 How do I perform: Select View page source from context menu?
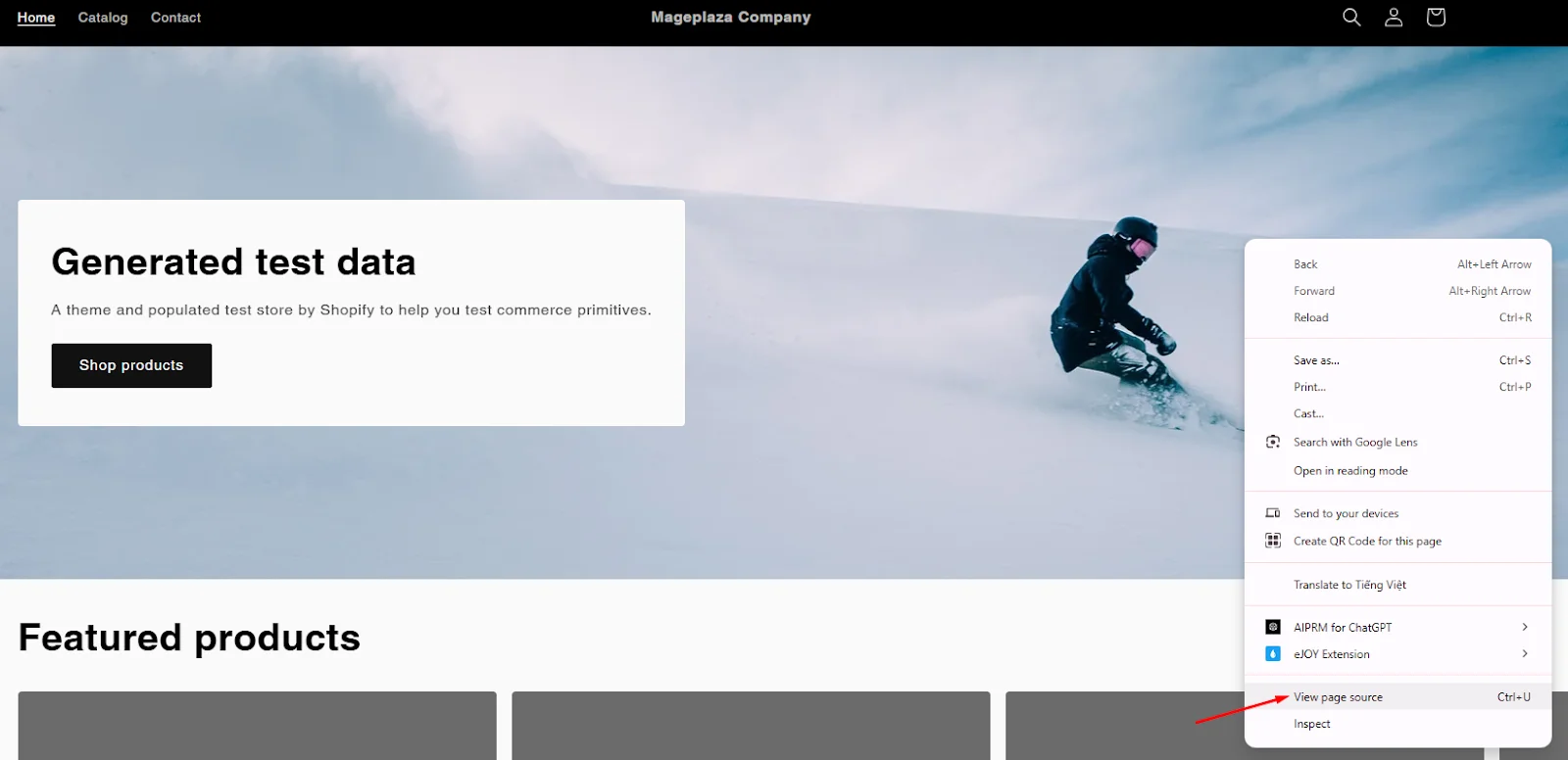tap(1338, 697)
